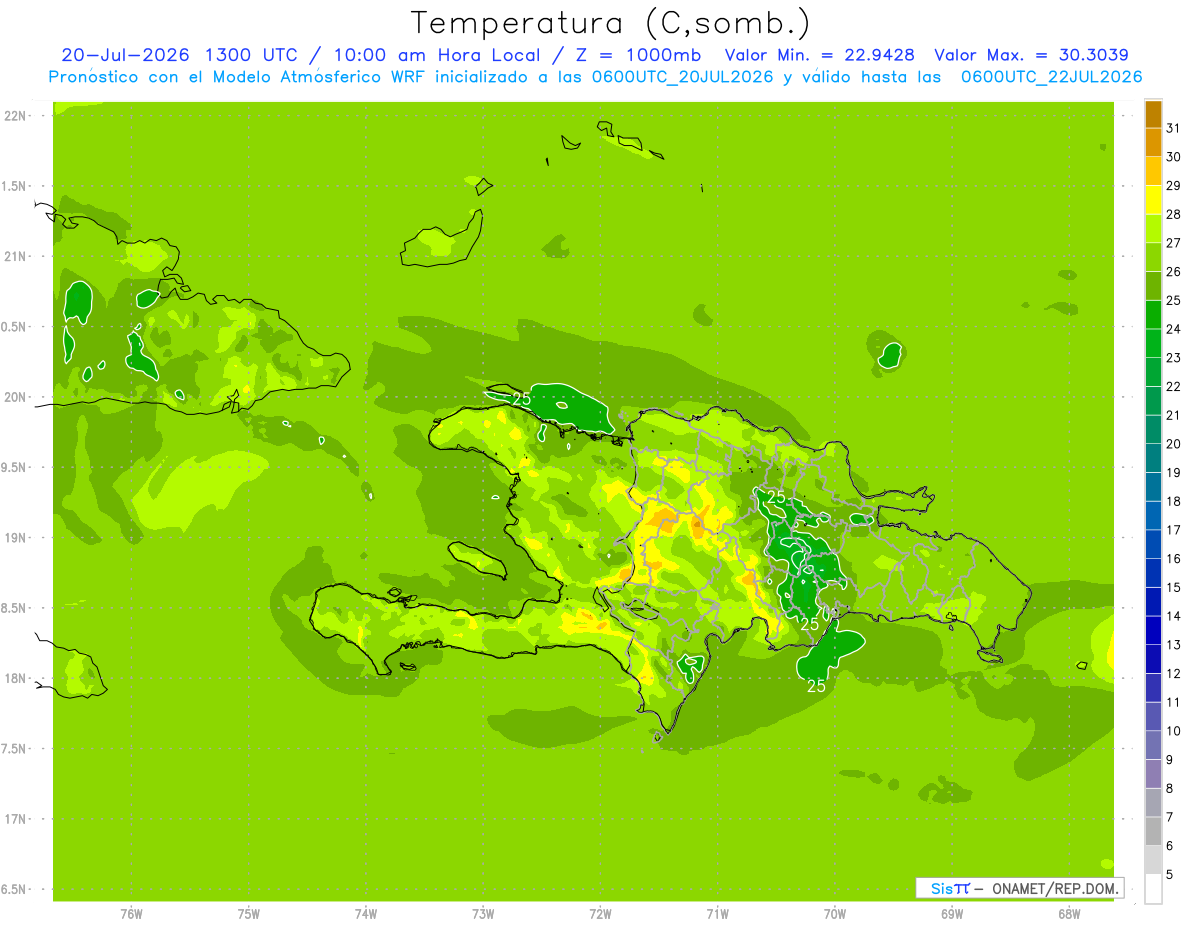1200x927 pixels.
Task: Click the colorbar label '25'
Action: tap(1173, 300)
